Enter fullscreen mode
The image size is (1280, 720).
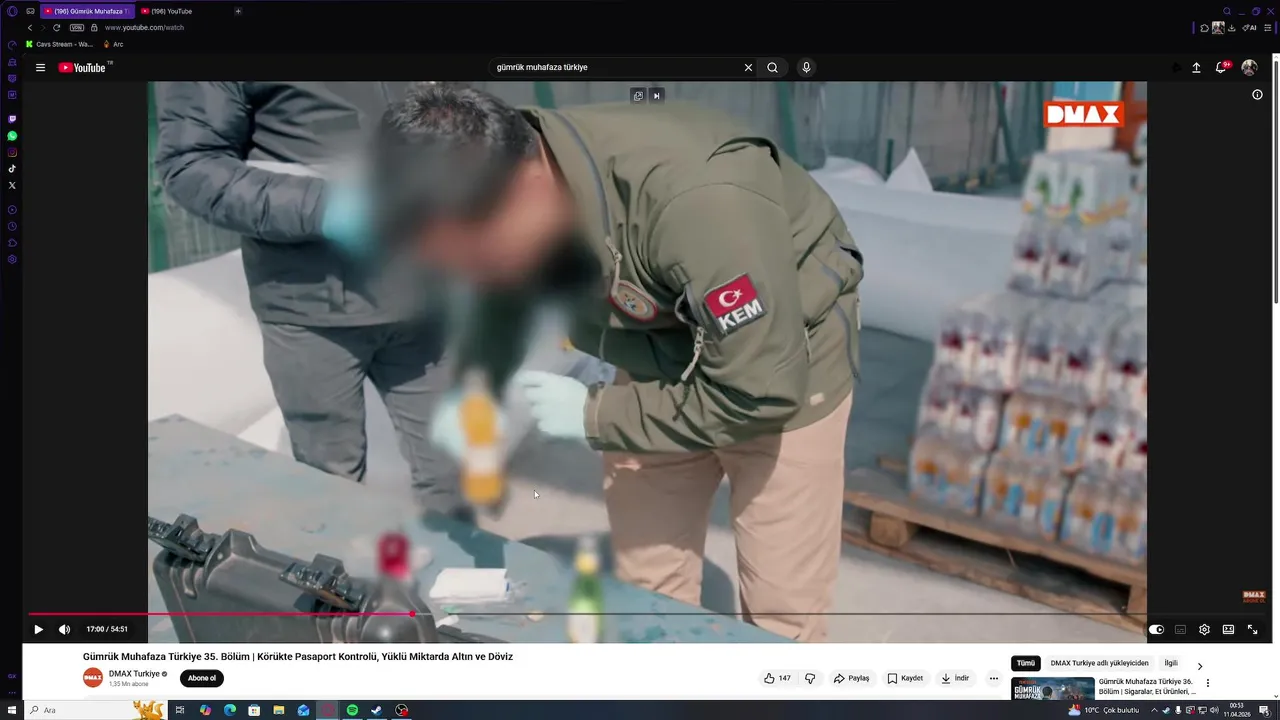pyautogui.click(x=1252, y=630)
